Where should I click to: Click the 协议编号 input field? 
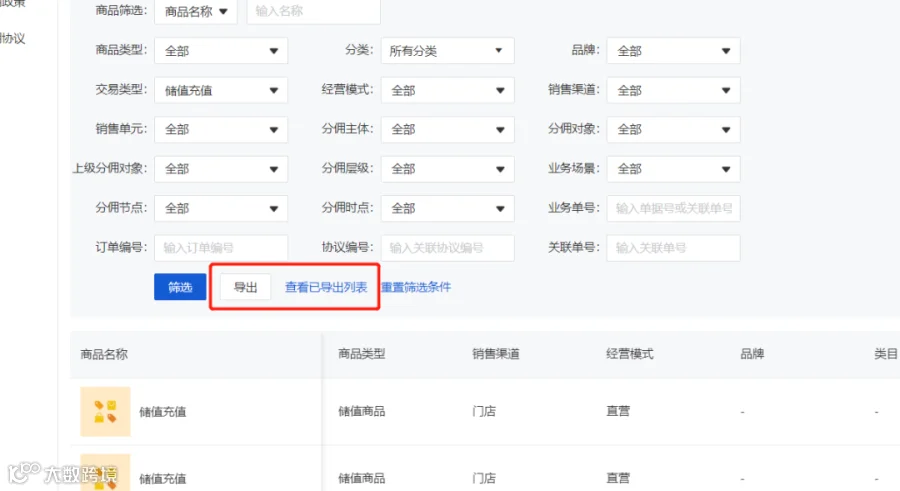coord(448,248)
